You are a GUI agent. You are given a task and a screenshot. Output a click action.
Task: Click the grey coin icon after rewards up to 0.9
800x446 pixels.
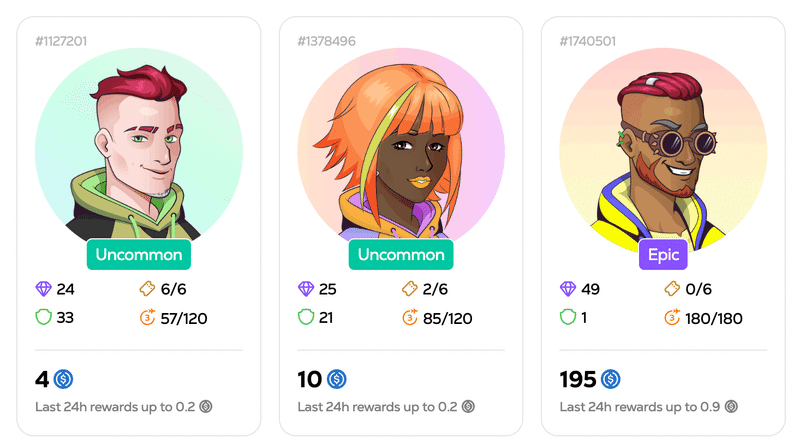tap(731, 407)
